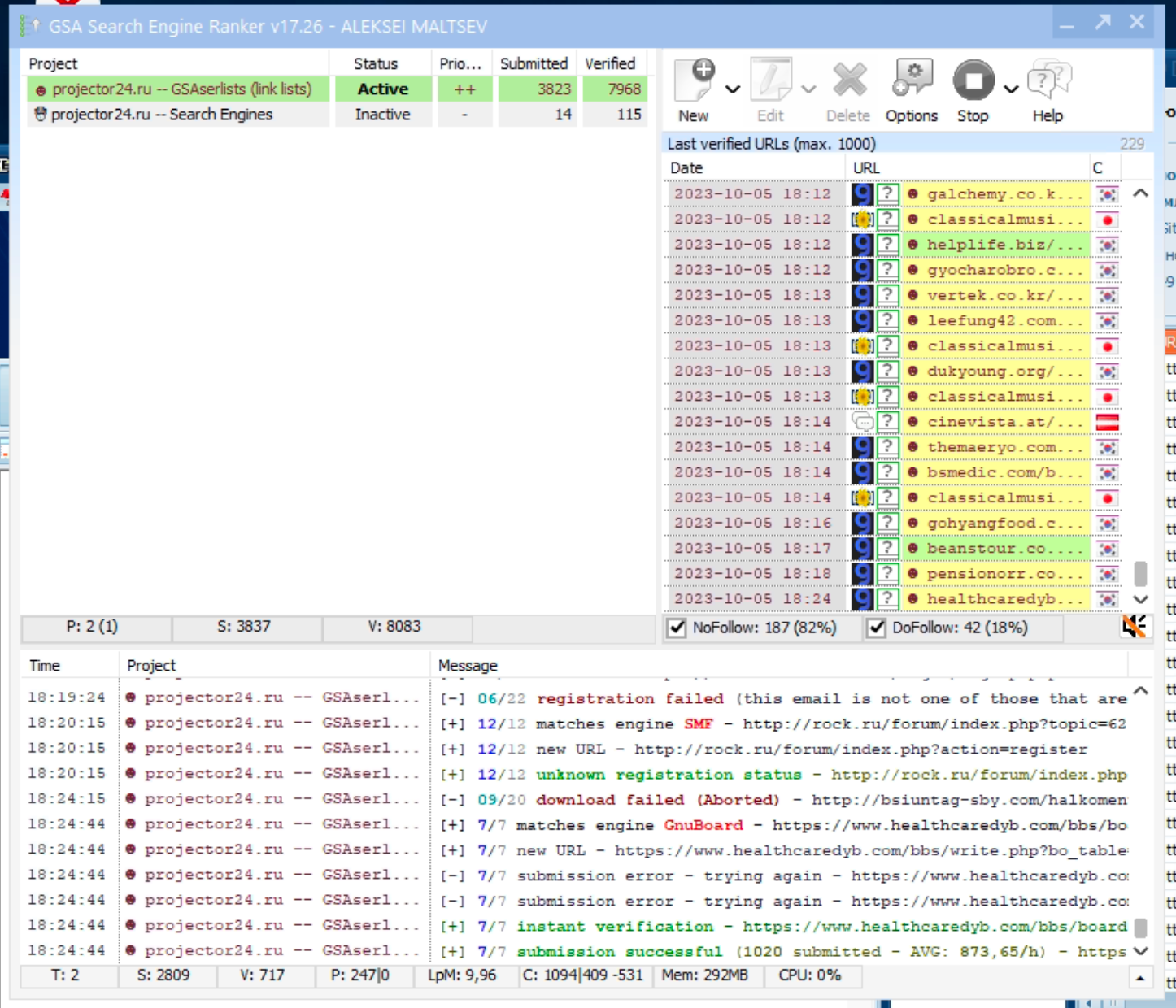Sort by the Verified column header
1176x1008 pixels.
coord(612,63)
